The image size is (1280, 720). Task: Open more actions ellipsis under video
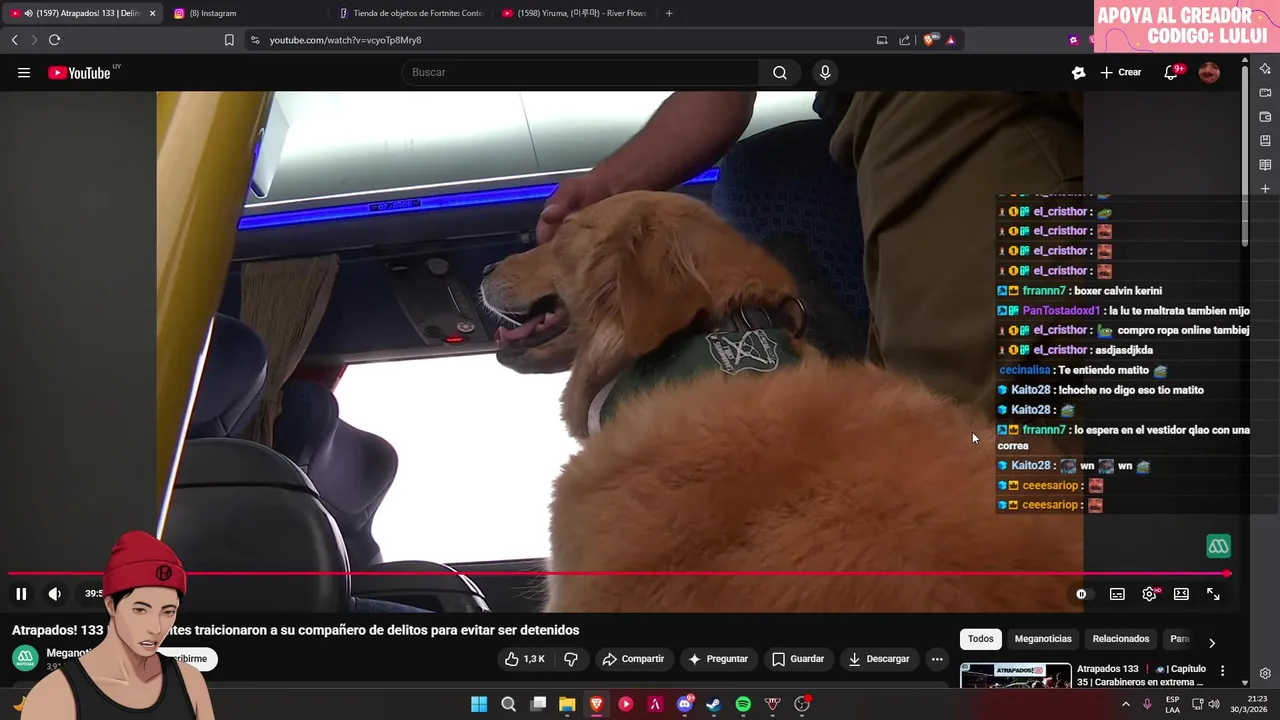(937, 659)
